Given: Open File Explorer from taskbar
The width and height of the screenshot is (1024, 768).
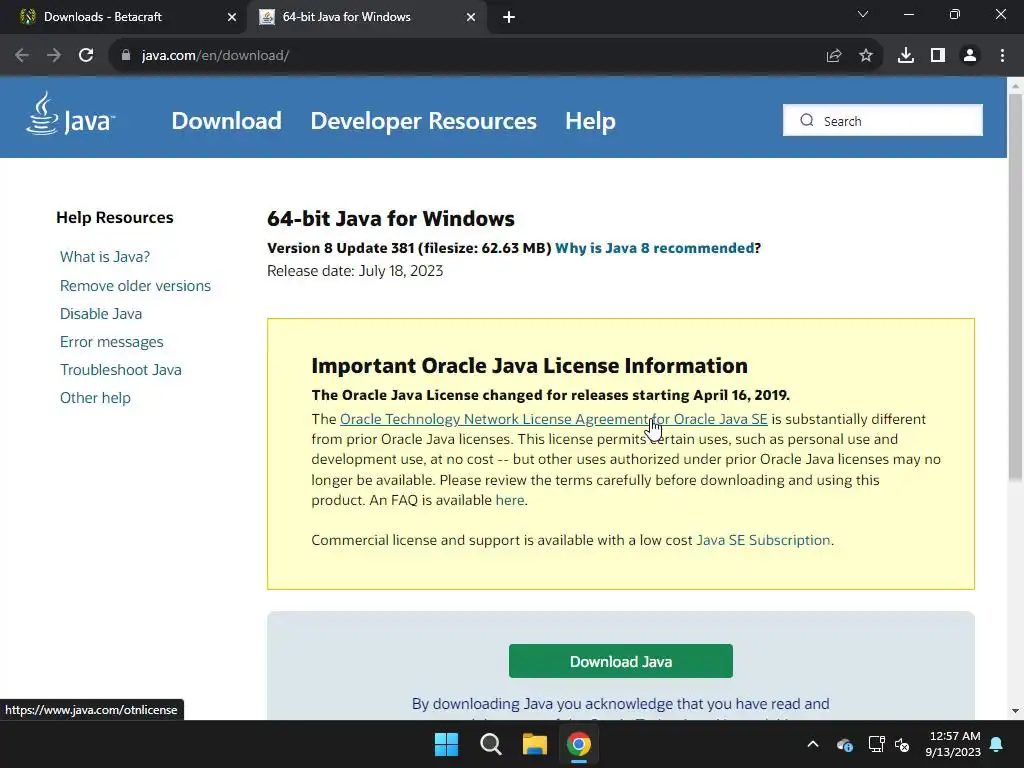Looking at the screenshot, I should pos(534,744).
